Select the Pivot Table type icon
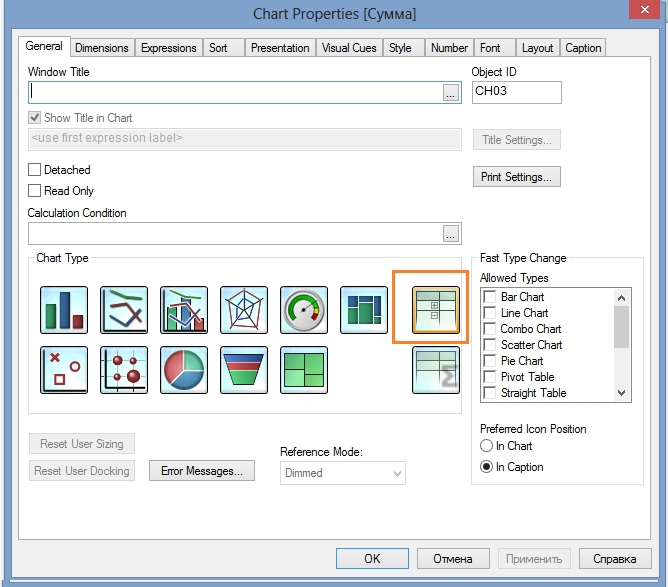Viewport: 668px width, 587px height. (436, 310)
